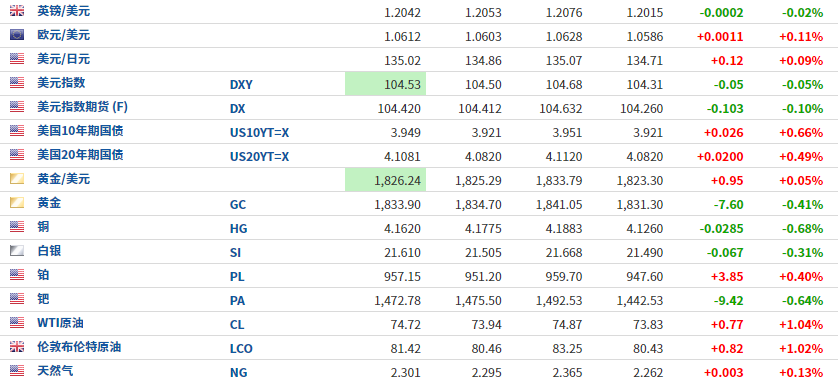Click the EU flag icon beside 欧元/美元
This screenshot has height=383, width=838.
[17, 35]
